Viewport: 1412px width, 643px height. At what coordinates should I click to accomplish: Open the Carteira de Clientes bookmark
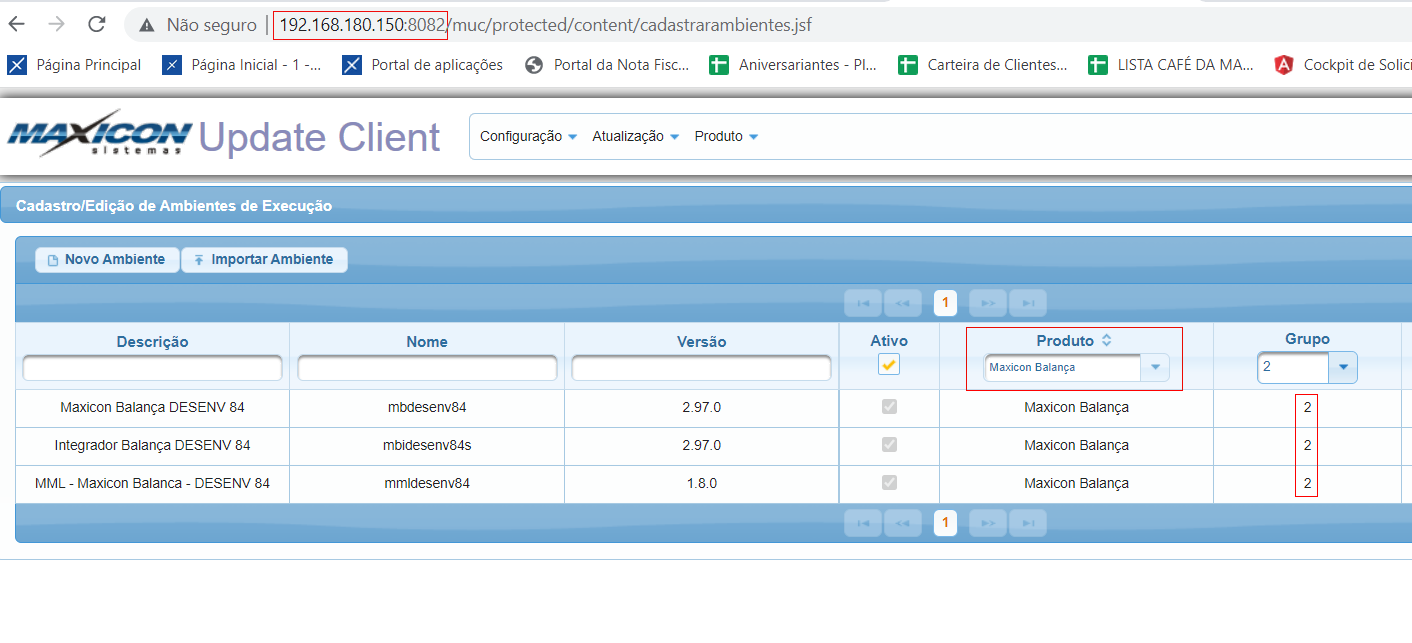[982, 65]
